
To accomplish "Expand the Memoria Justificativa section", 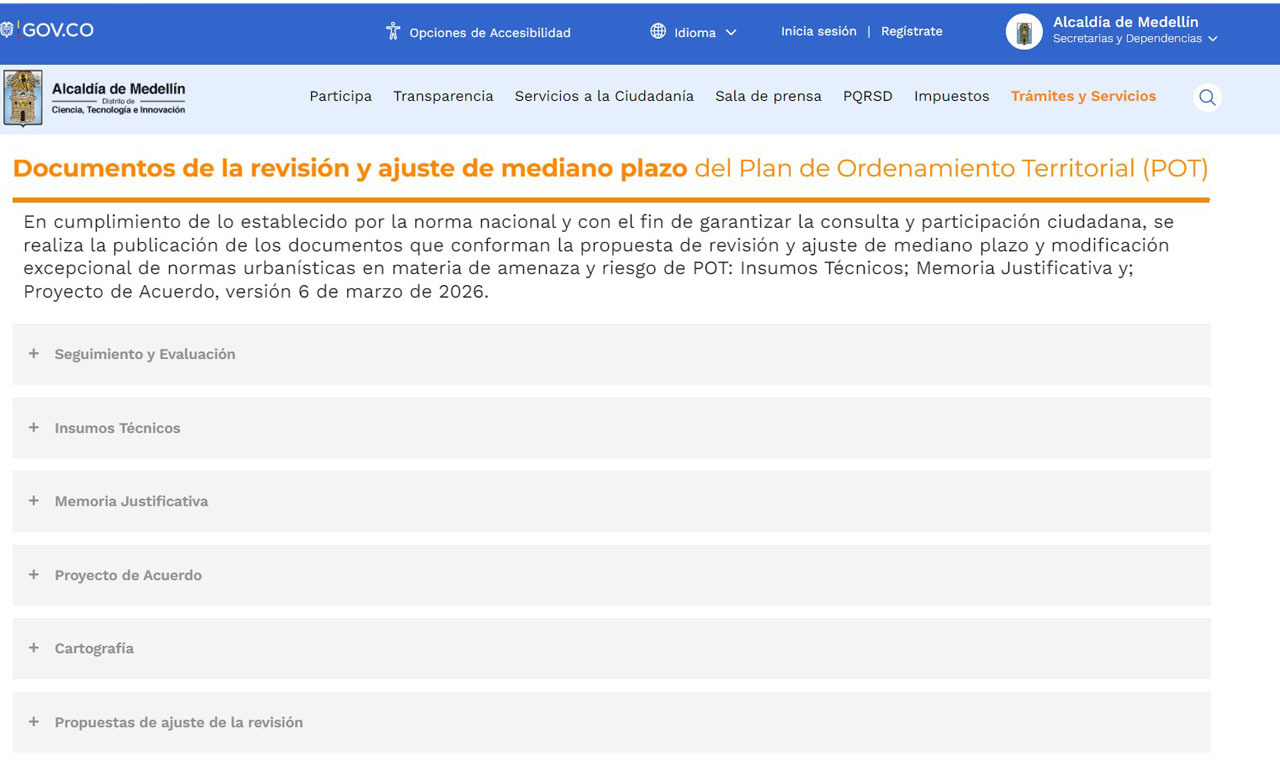I will click(x=611, y=501).
